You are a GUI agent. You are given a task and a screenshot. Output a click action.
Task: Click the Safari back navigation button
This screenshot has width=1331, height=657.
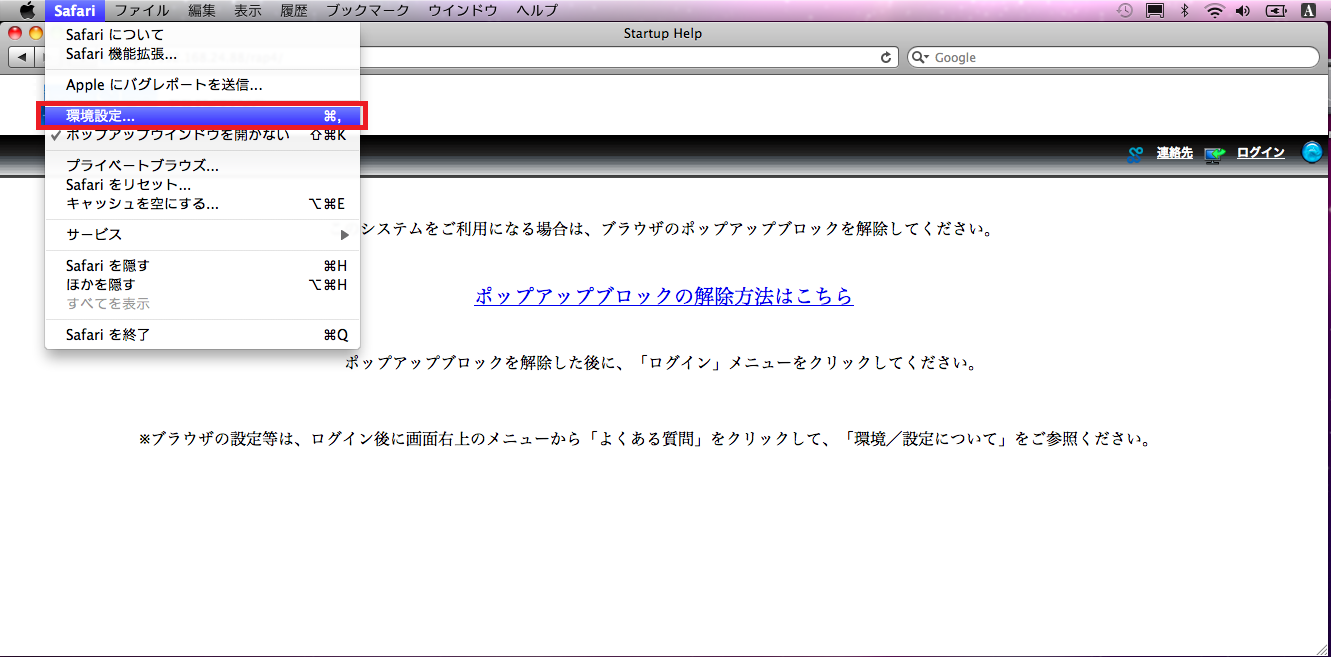tap(20, 57)
